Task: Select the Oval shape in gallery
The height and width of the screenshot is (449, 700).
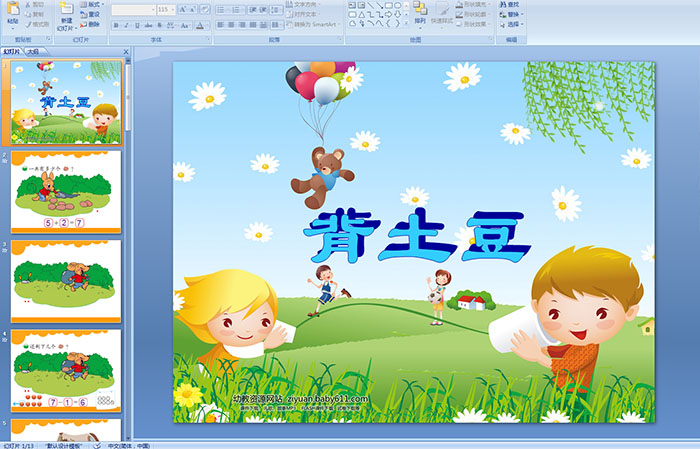Action: pos(398,5)
